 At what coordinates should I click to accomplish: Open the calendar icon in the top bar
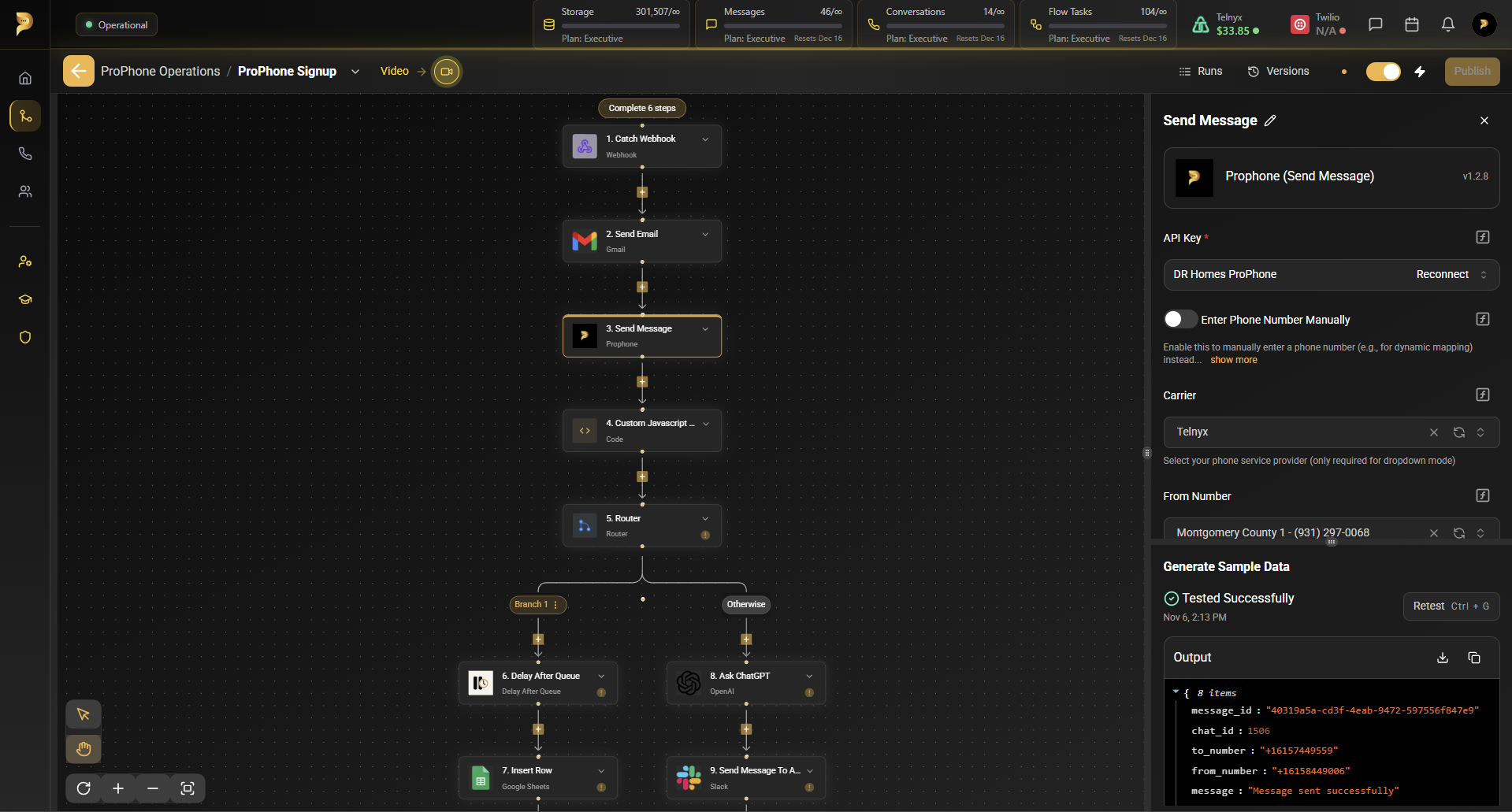[x=1412, y=24]
